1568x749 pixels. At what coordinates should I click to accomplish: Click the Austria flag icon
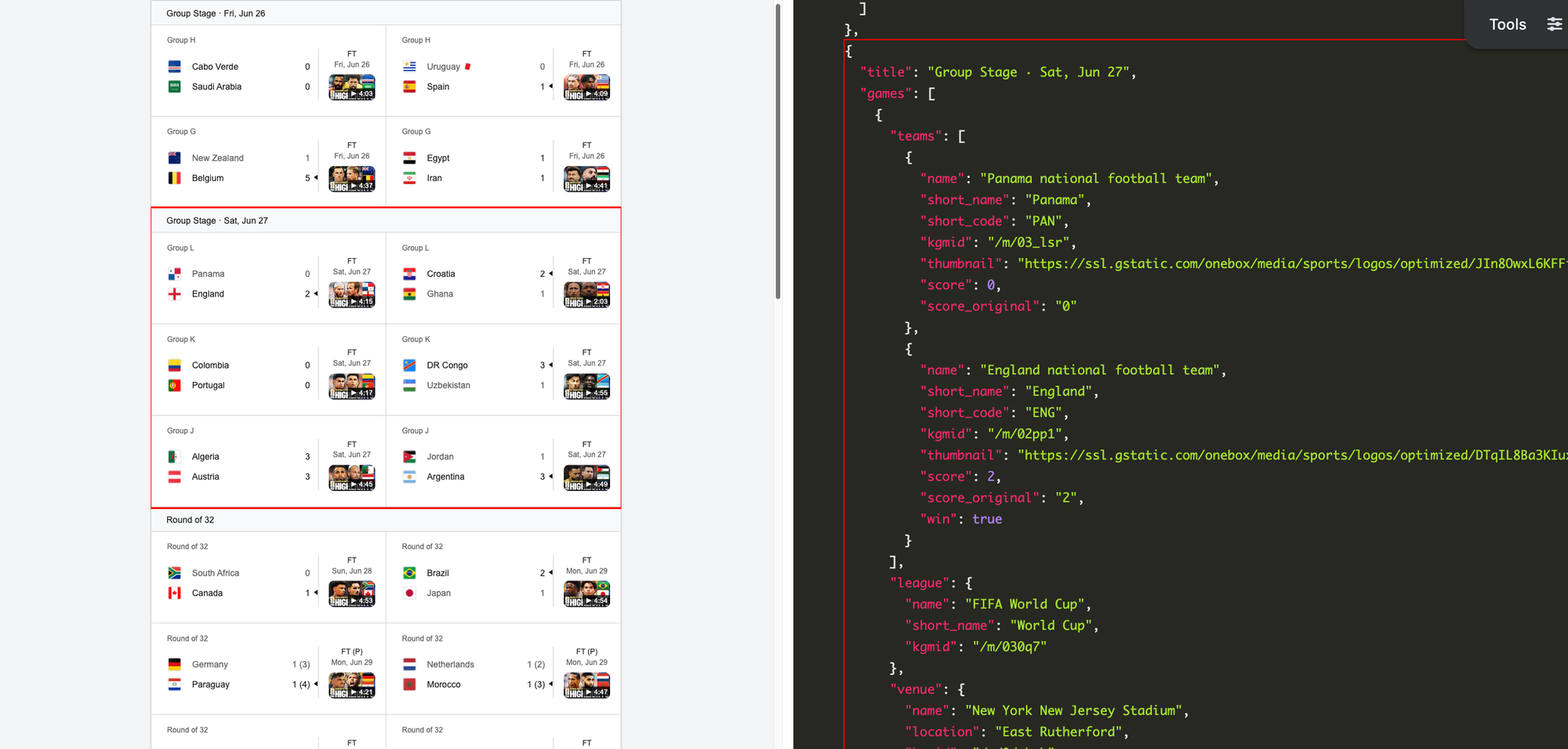[x=175, y=477]
